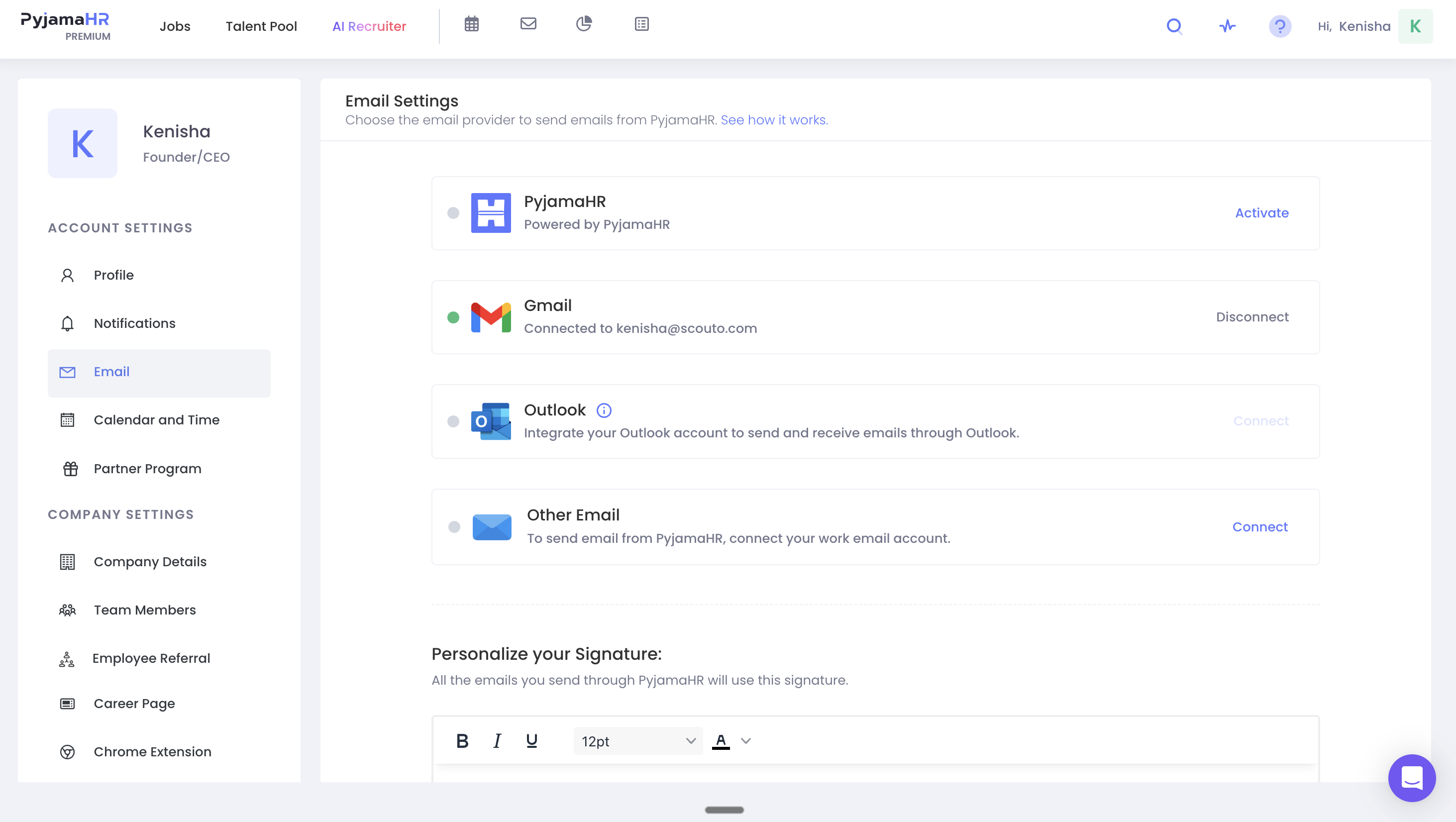Open the chat support bubble
The width and height of the screenshot is (1456, 822).
click(x=1411, y=778)
